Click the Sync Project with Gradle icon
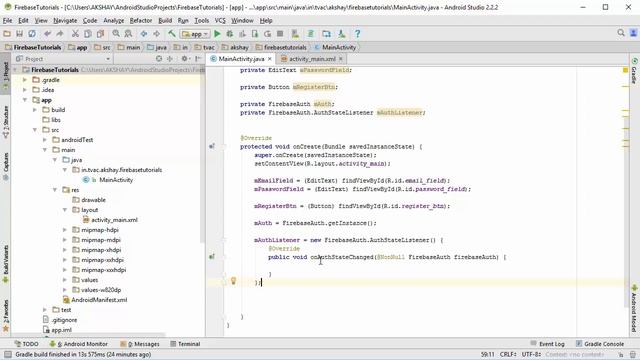This screenshot has height=360, width=640. pyautogui.click(x=311, y=34)
